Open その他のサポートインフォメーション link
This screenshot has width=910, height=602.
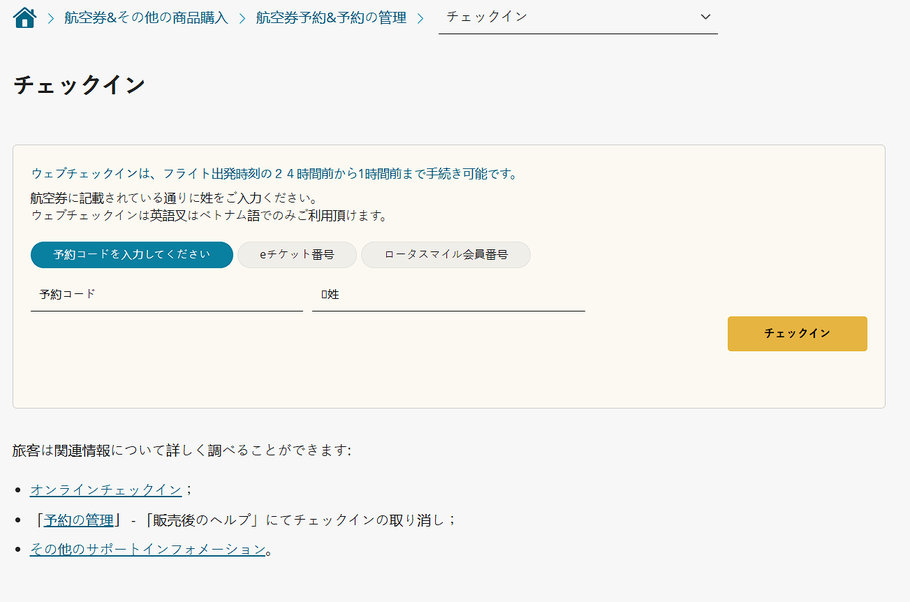pos(147,549)
